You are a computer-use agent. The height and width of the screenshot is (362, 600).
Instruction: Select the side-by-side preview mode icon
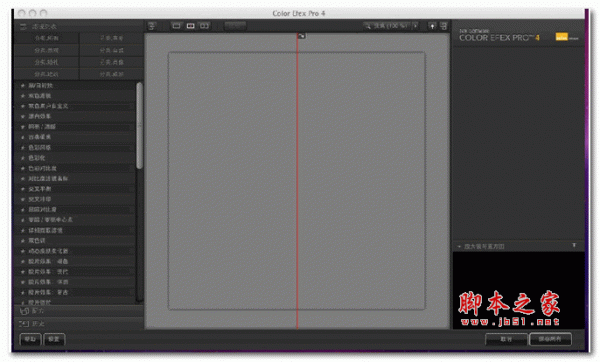coord(204,26)
